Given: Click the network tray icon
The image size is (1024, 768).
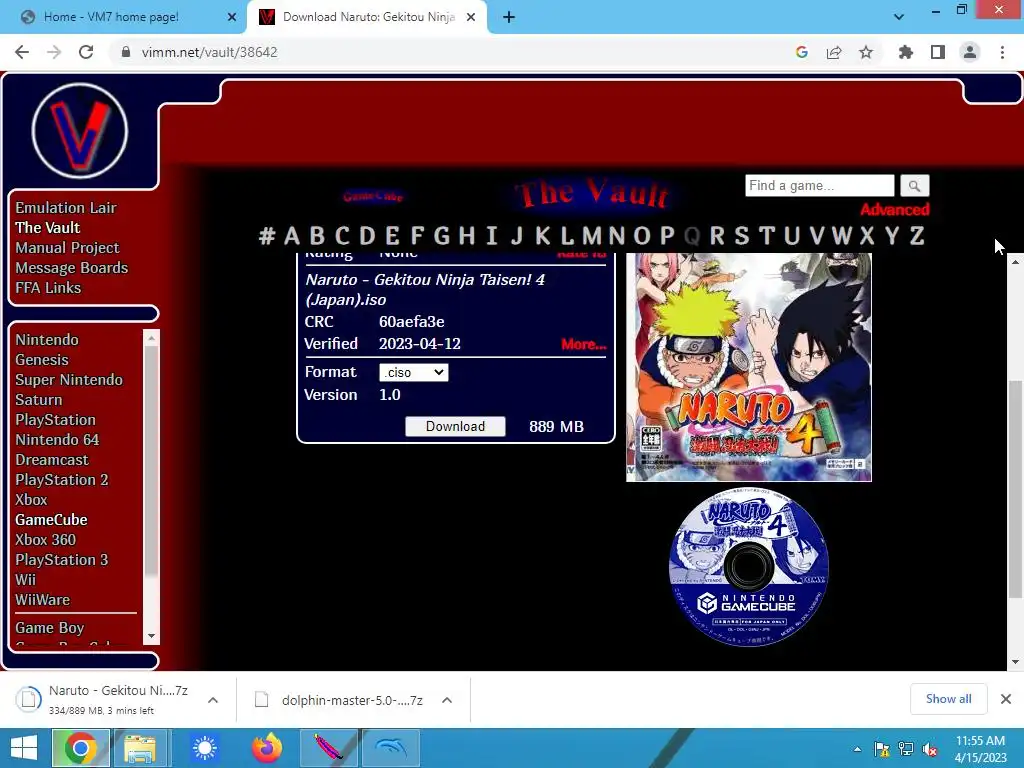Looking at the screenshot, I should (906, 749).
